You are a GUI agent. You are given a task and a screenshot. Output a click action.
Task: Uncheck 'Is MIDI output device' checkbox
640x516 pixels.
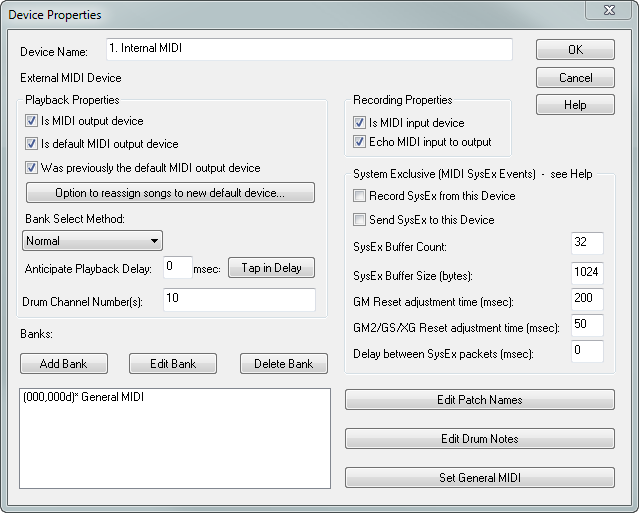point(32,121)
